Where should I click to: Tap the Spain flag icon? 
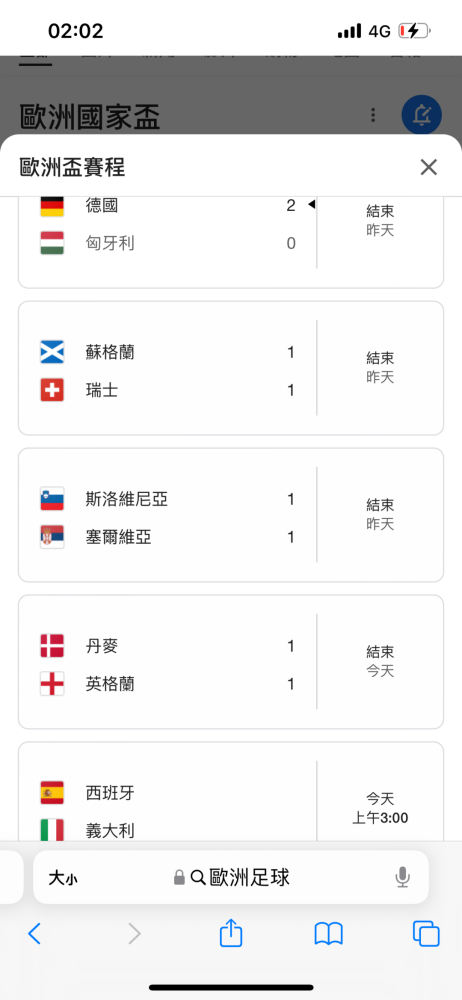pos(52,793)
